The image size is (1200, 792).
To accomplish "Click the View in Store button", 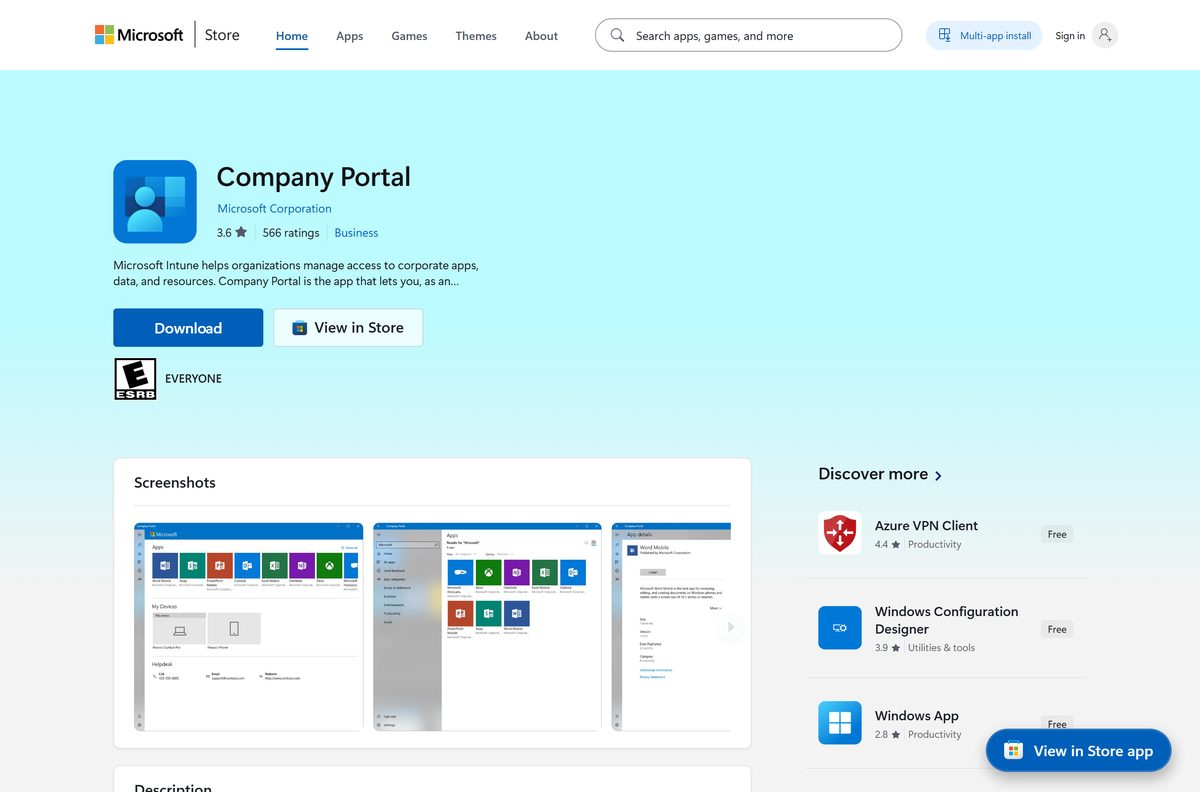I will [348, 327].
